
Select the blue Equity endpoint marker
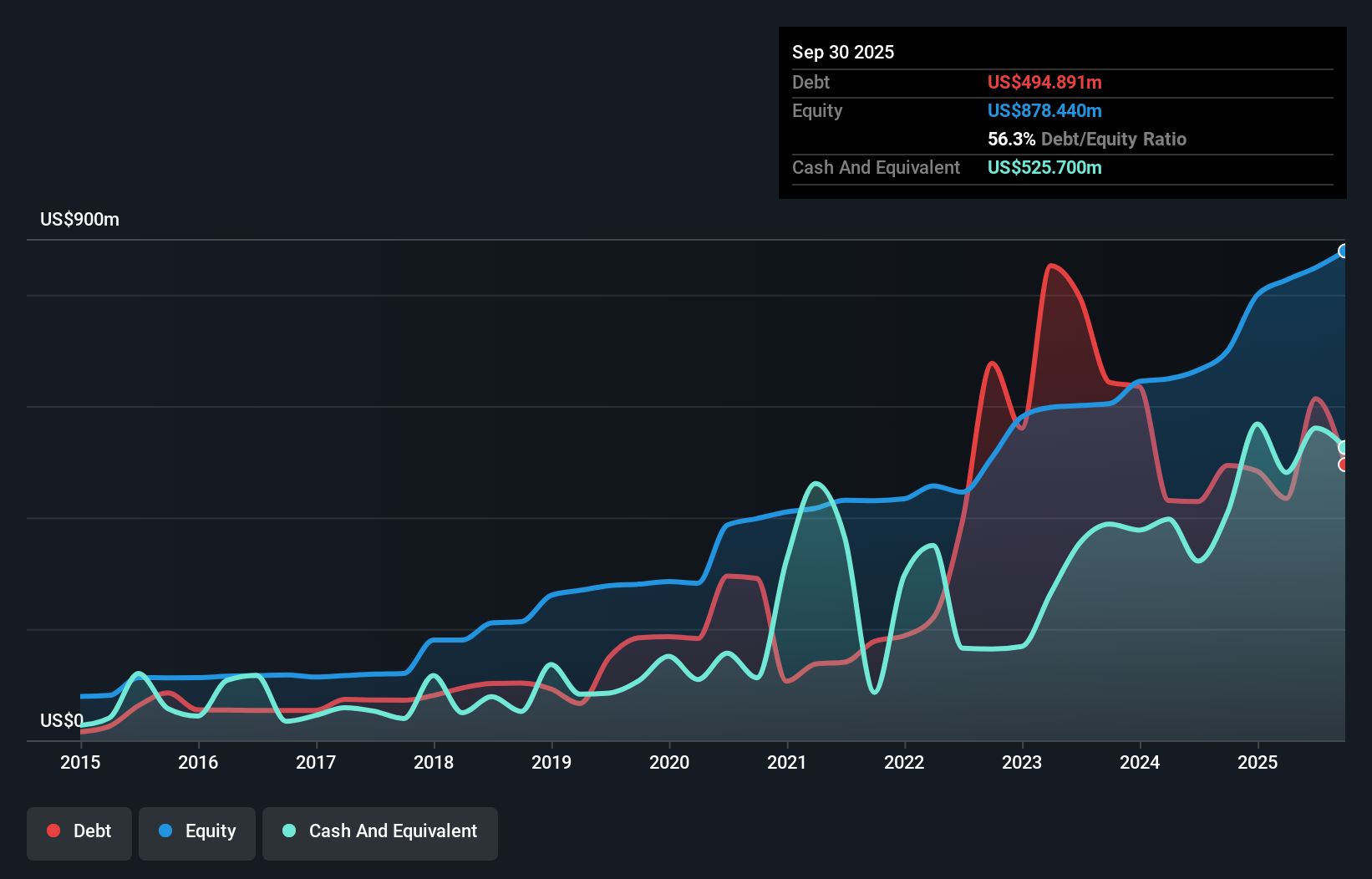pos(1344,251)
